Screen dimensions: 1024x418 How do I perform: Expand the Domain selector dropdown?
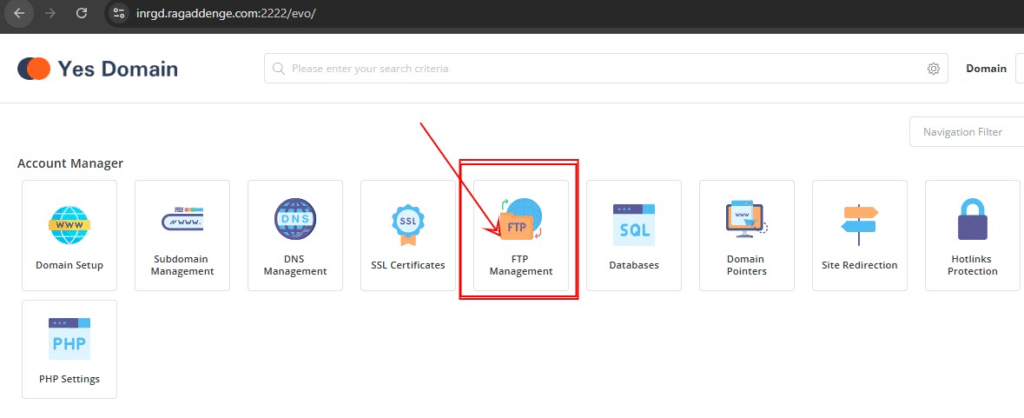(1018, 69)
